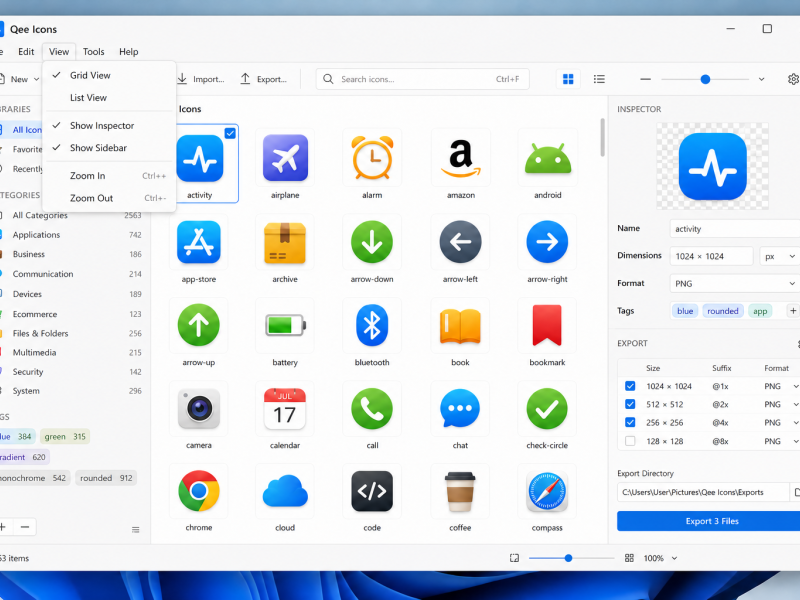Choose Grid View in View menu

(109, 76)
